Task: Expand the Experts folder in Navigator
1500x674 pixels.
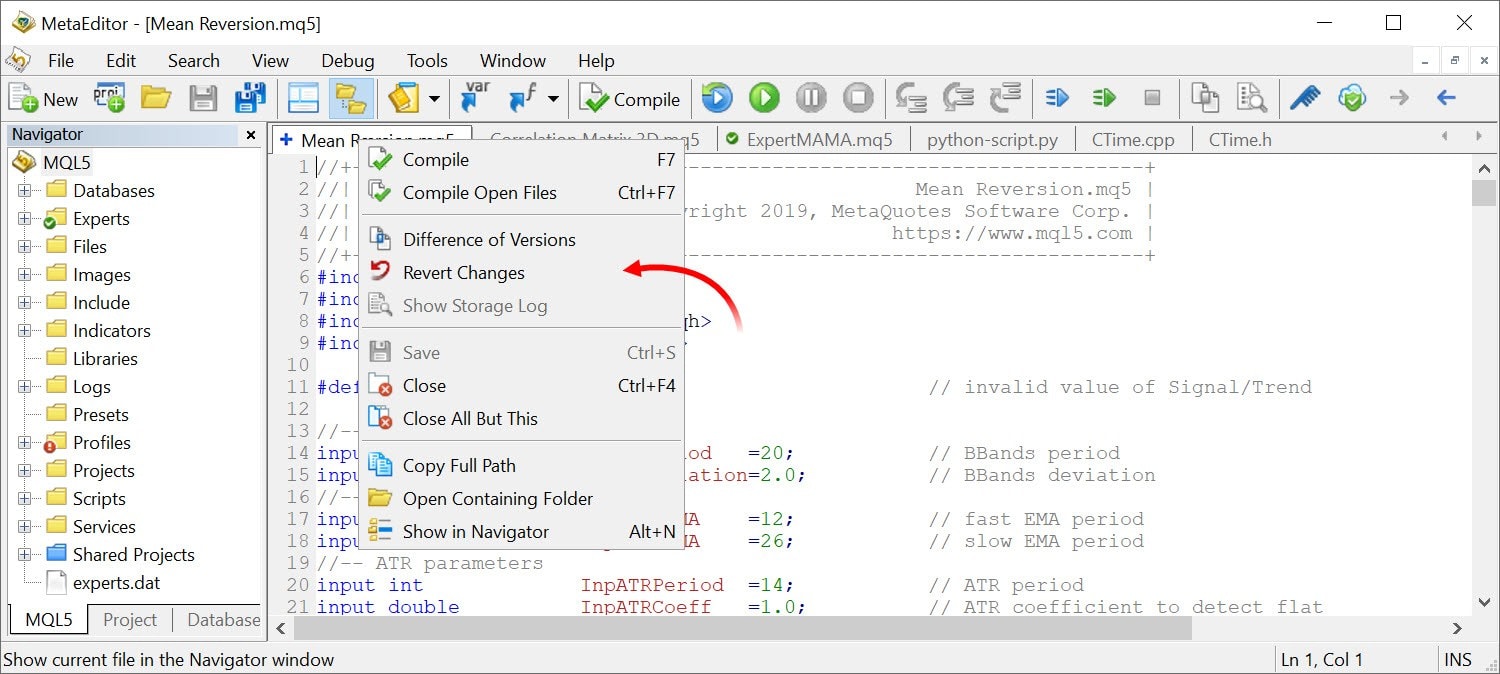Action: click(x=24, y=219)
